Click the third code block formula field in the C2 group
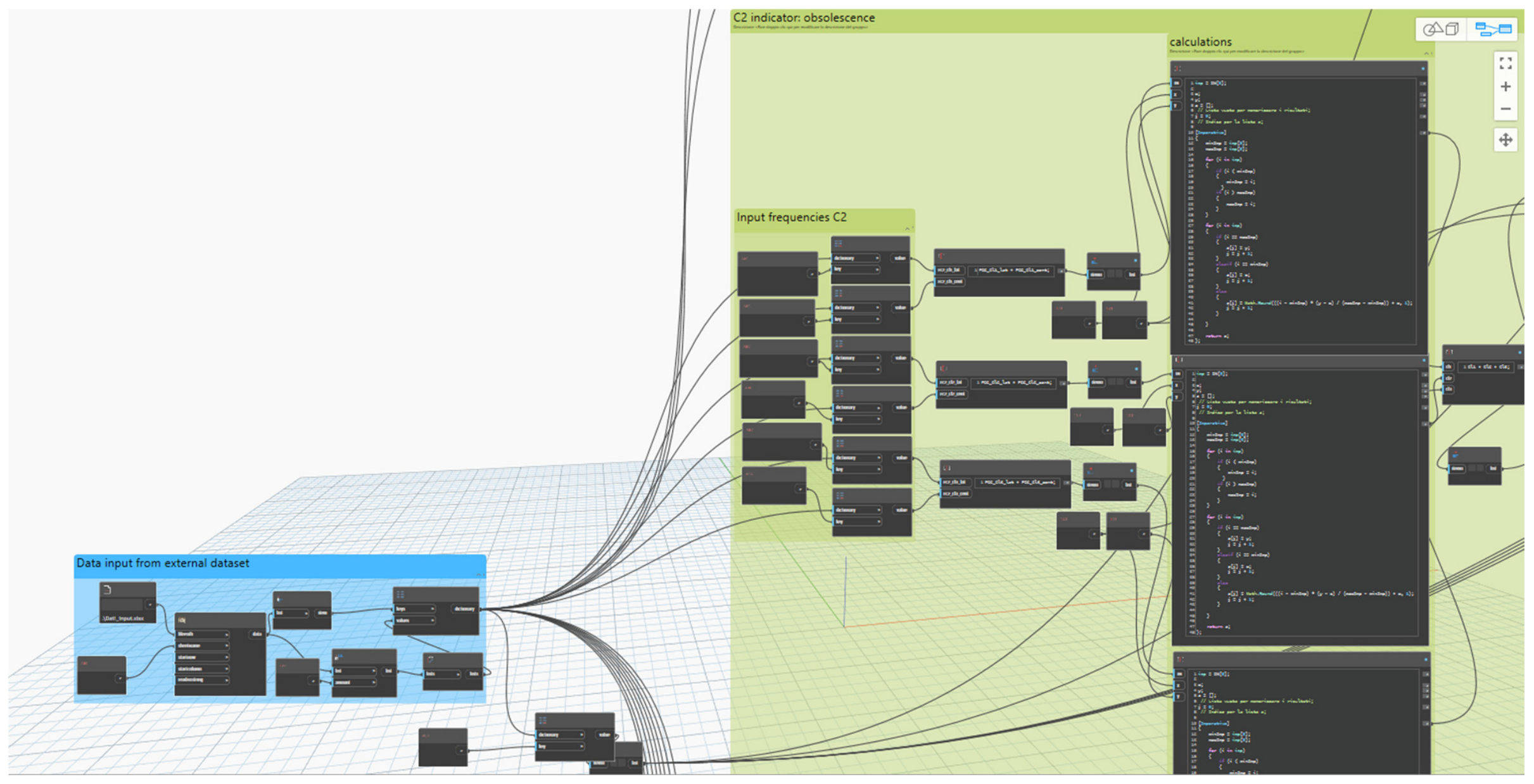 1018,483
